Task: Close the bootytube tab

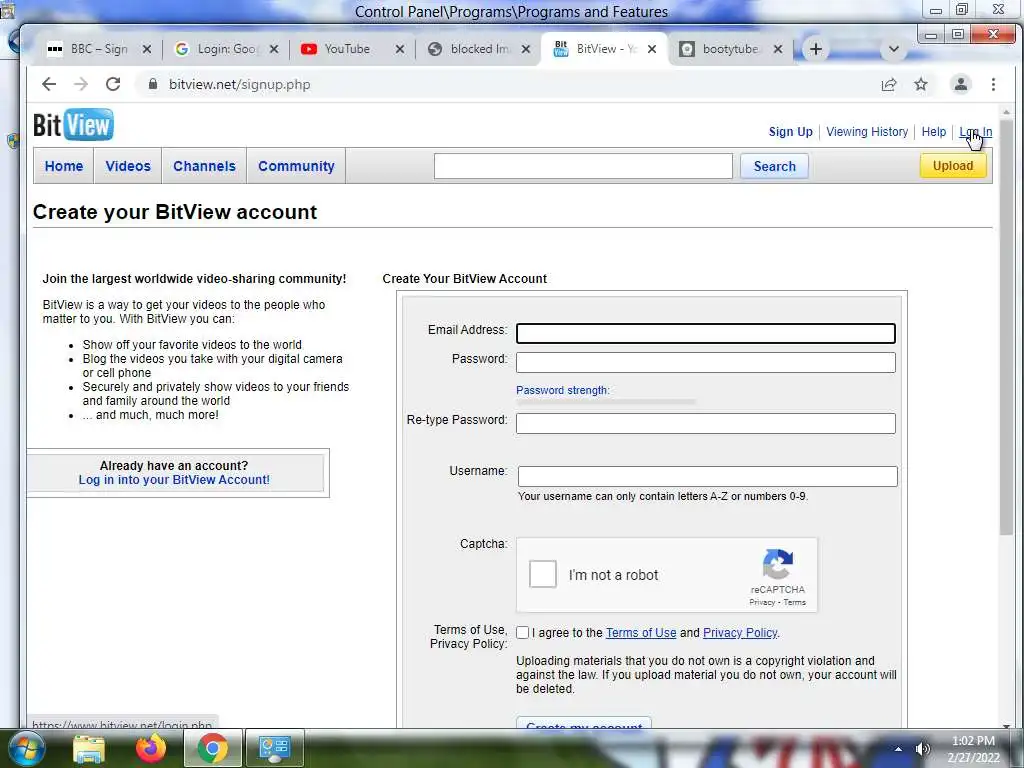Action: 778,49
